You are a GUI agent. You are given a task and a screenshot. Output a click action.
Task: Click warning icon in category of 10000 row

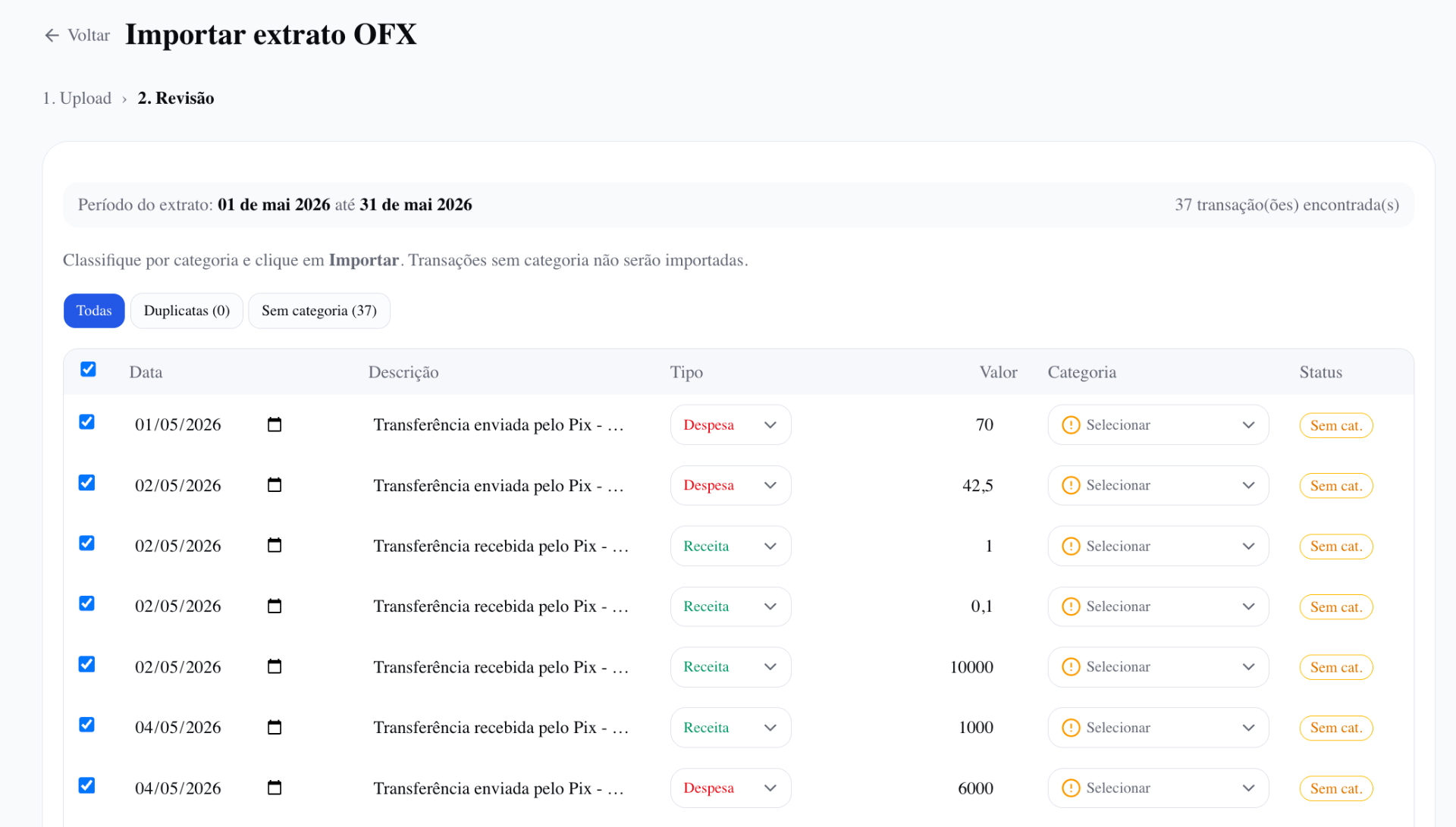[x=1071, y=667]
